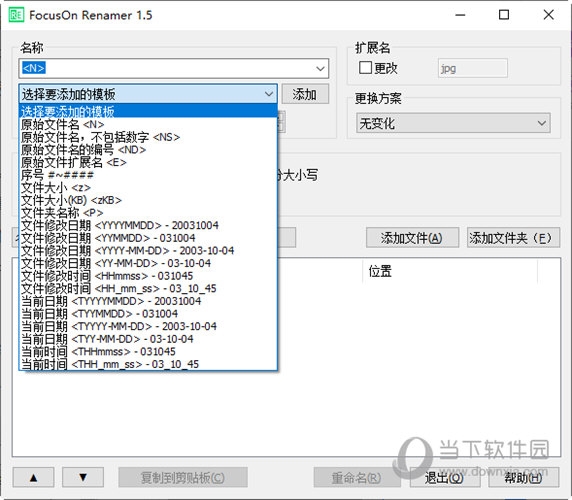
Task: Choose 当前日期 <TYY-MM-DD> template
Action: [148, 339]
